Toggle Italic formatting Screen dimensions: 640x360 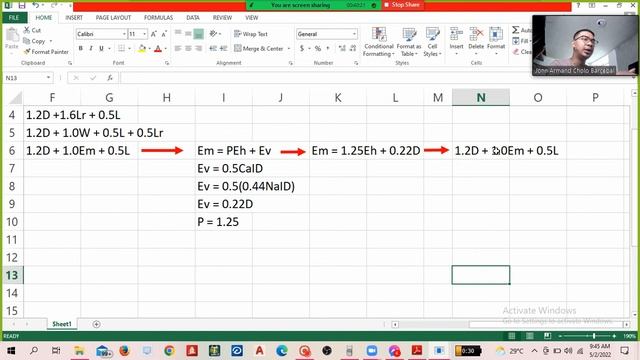pos(91,48)
